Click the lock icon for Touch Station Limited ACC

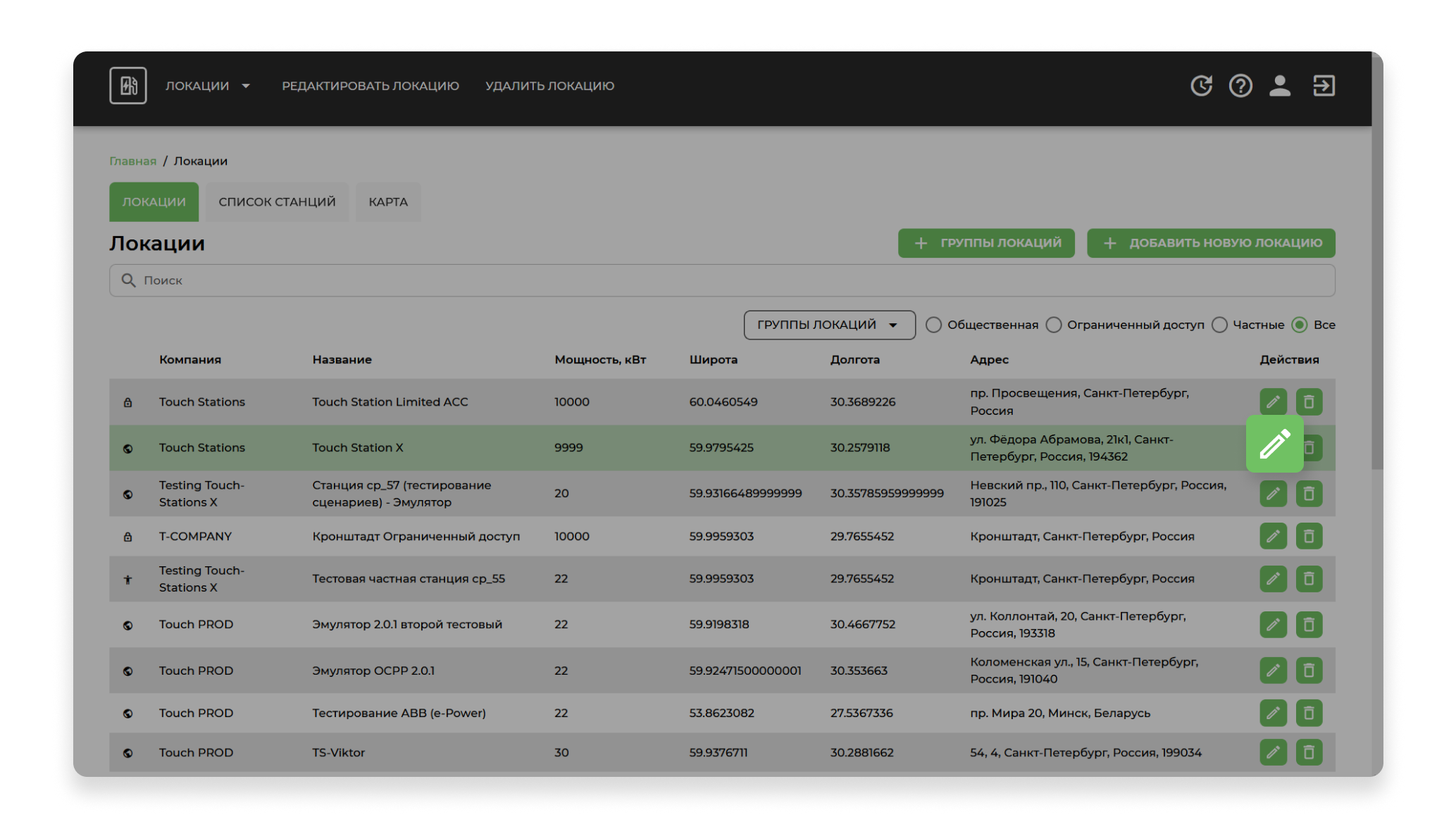pos(127,402)
